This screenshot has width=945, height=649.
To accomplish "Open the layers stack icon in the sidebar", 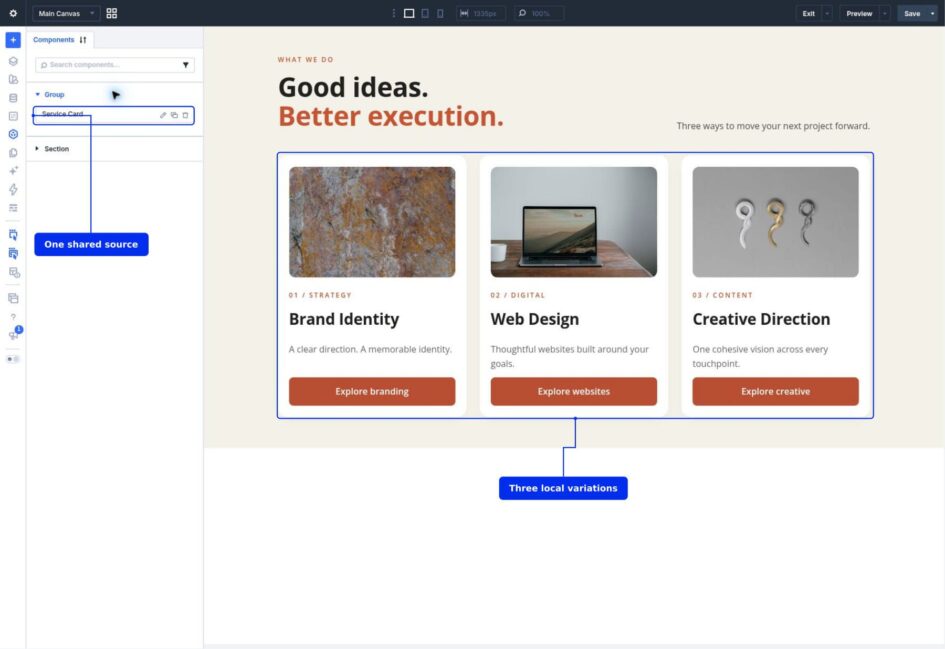I will tap(13, 61).
